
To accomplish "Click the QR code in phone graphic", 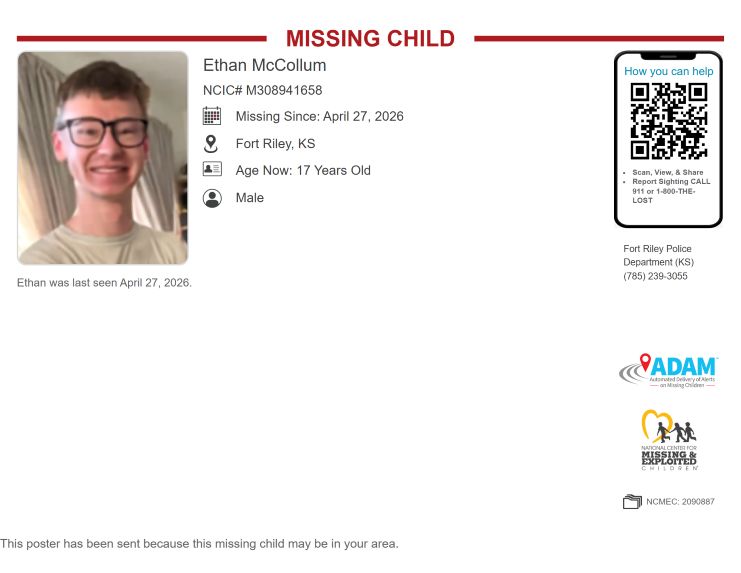I will [x=669, y=121].
